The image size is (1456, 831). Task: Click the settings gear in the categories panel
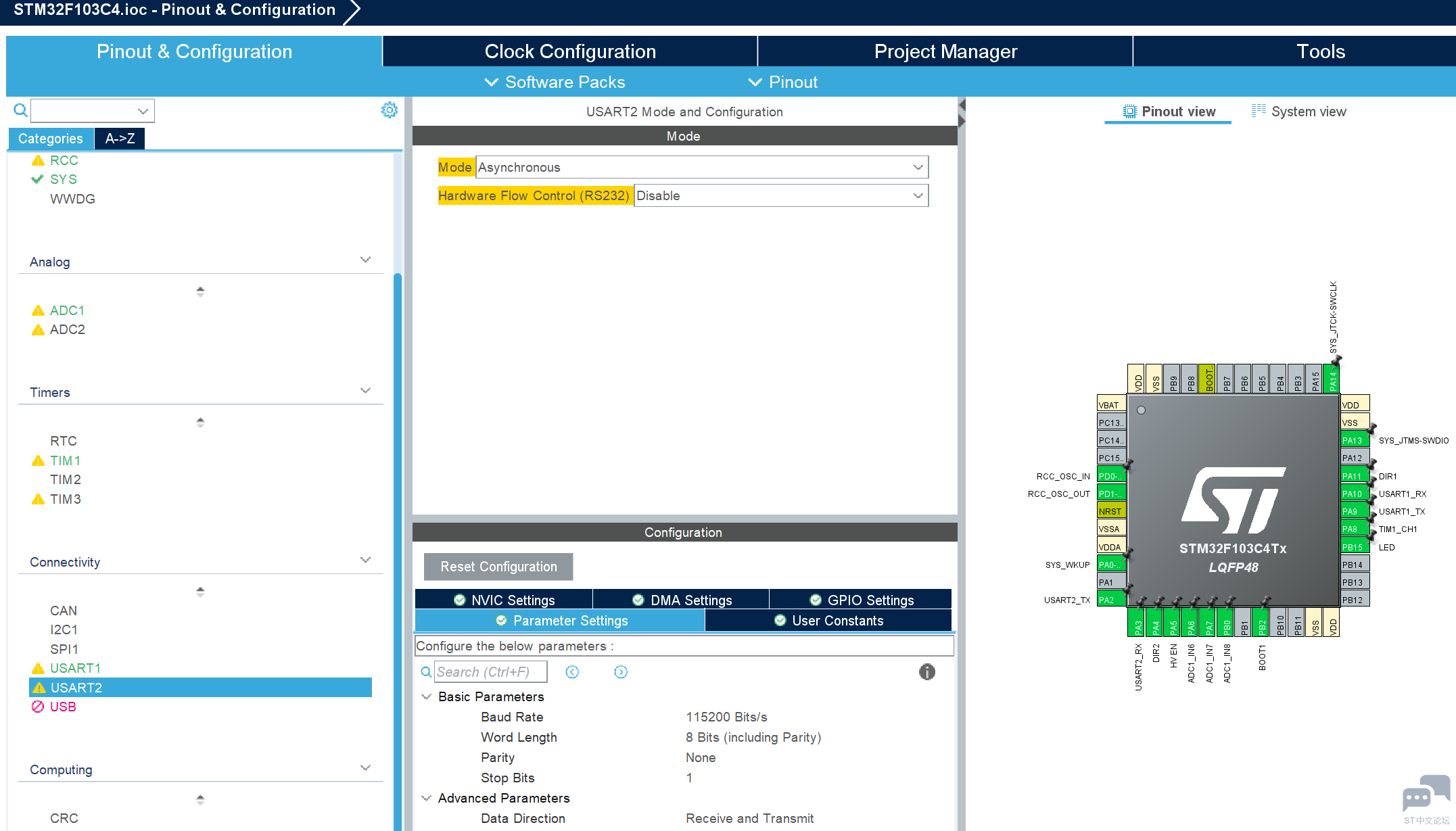click(x=389, y=110)
